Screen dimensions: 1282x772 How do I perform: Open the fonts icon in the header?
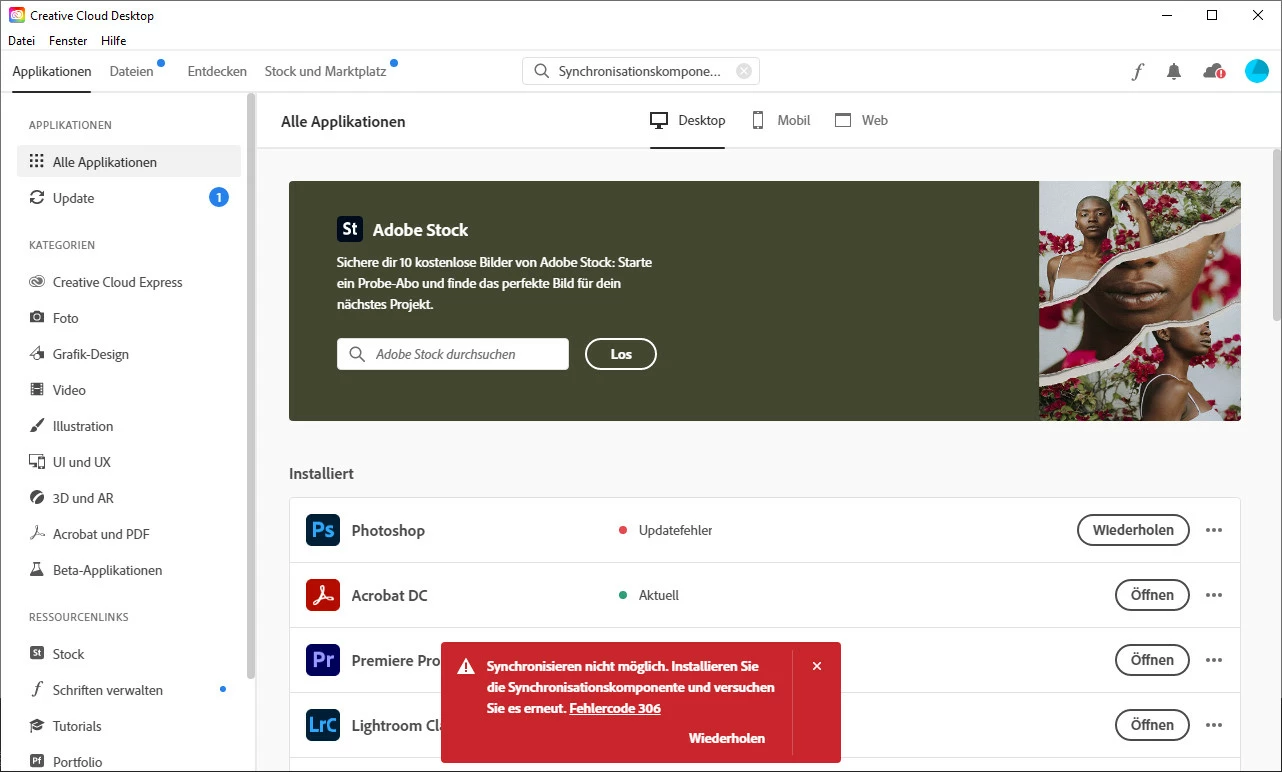1138,71
